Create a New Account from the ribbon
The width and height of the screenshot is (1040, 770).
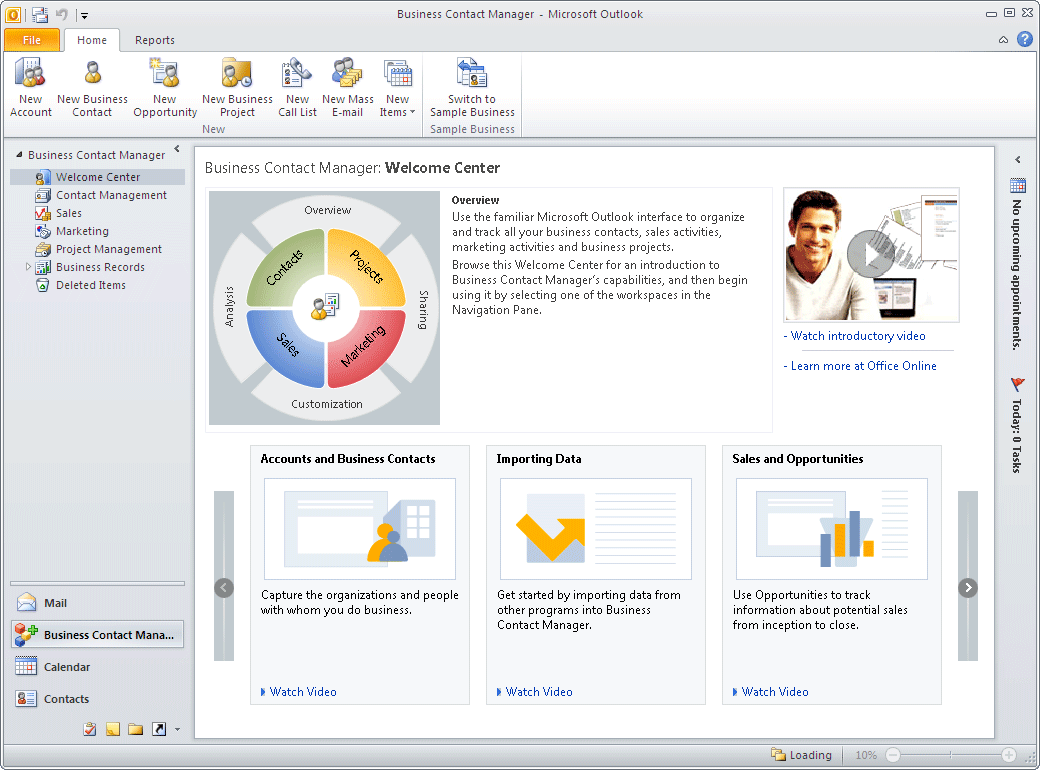click(x=31, y=88)
